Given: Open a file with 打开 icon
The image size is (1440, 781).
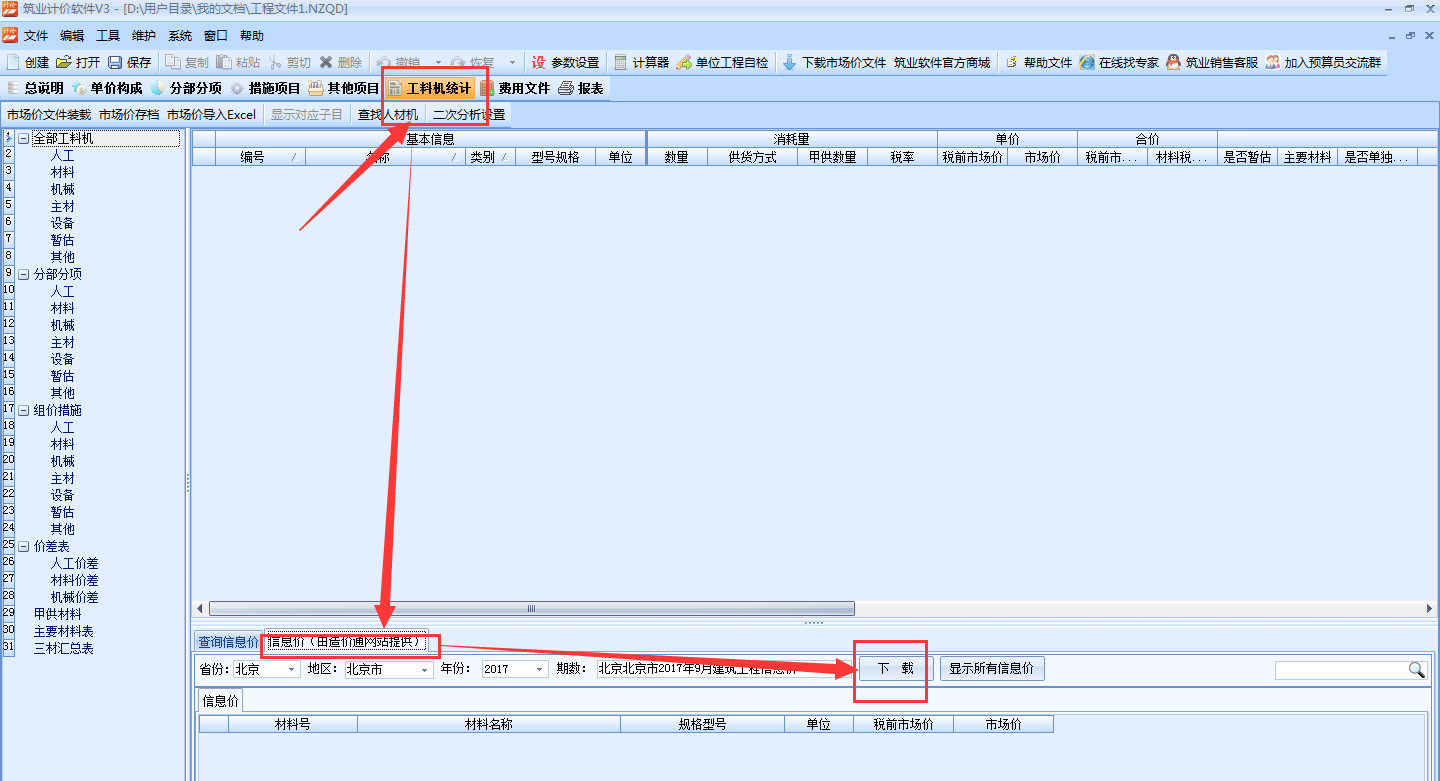Looking at the screenshot, I should pyautogui.click(x=64, y=62).
